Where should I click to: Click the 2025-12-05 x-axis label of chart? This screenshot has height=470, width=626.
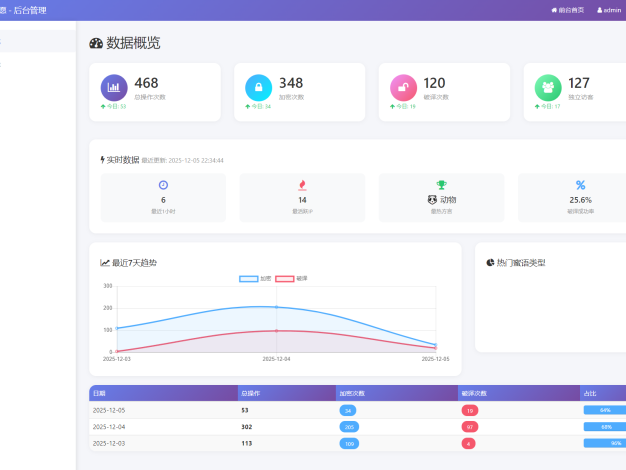click(436, 359)
